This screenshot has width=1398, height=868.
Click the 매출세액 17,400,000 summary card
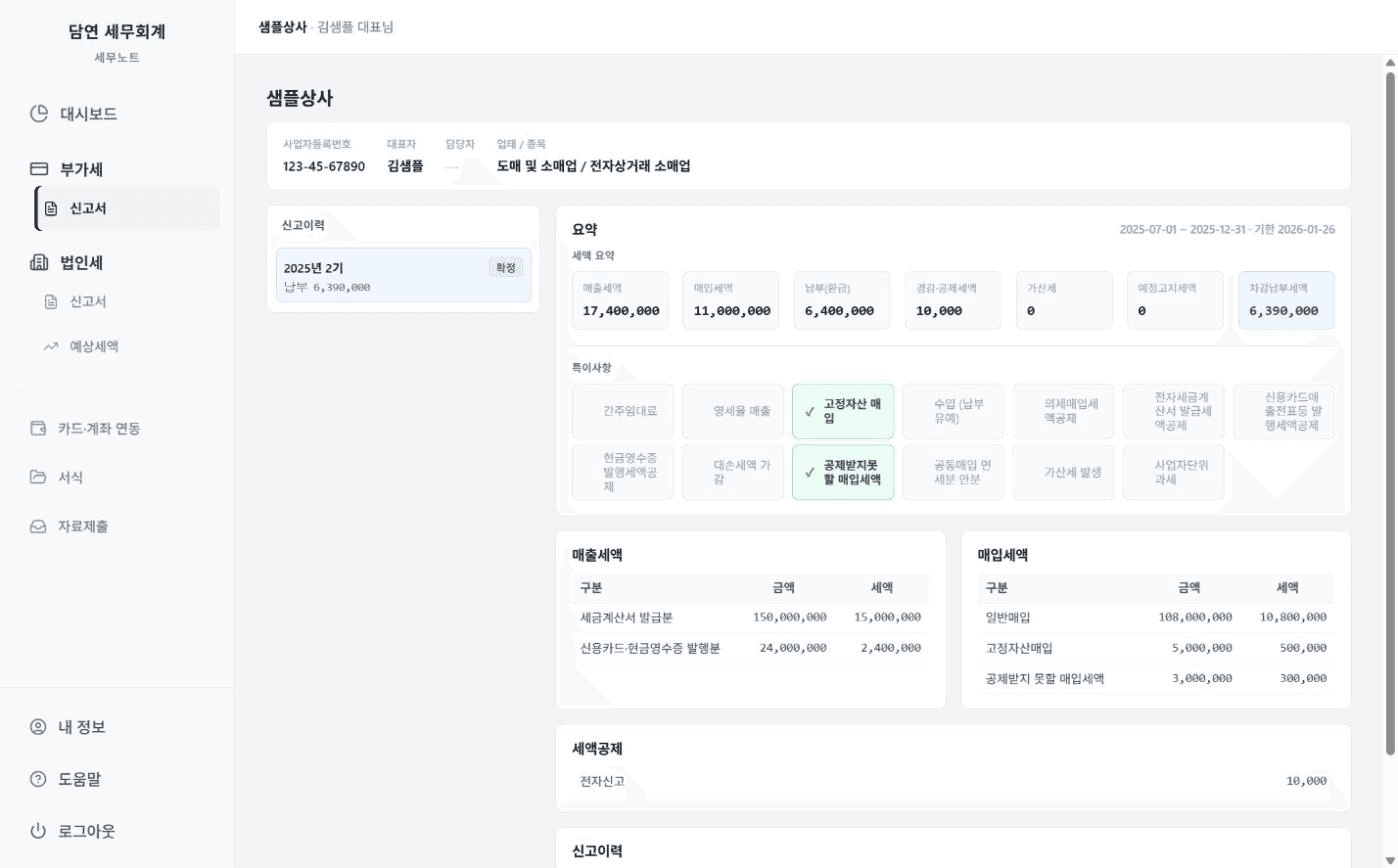(x=621, y=300)
